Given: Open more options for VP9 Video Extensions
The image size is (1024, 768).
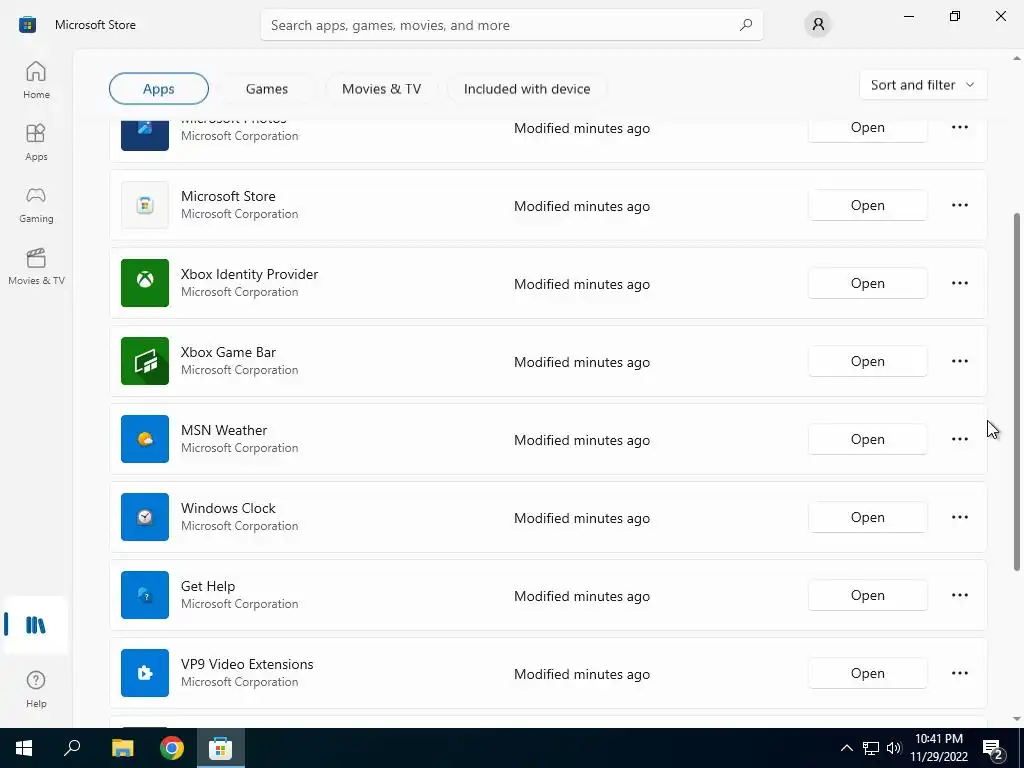Looking at the screenshot, I should click(959, 673).
